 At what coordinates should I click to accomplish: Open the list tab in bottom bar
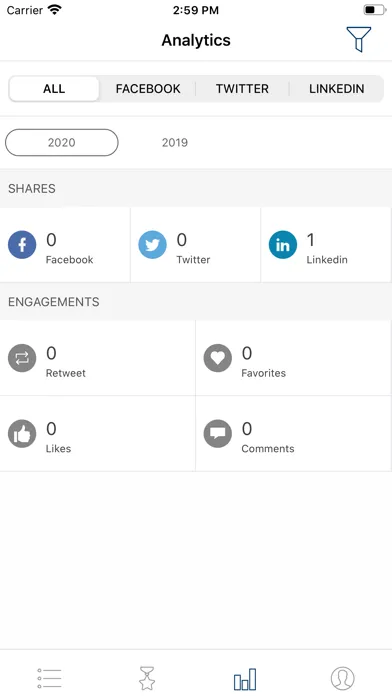49,678
